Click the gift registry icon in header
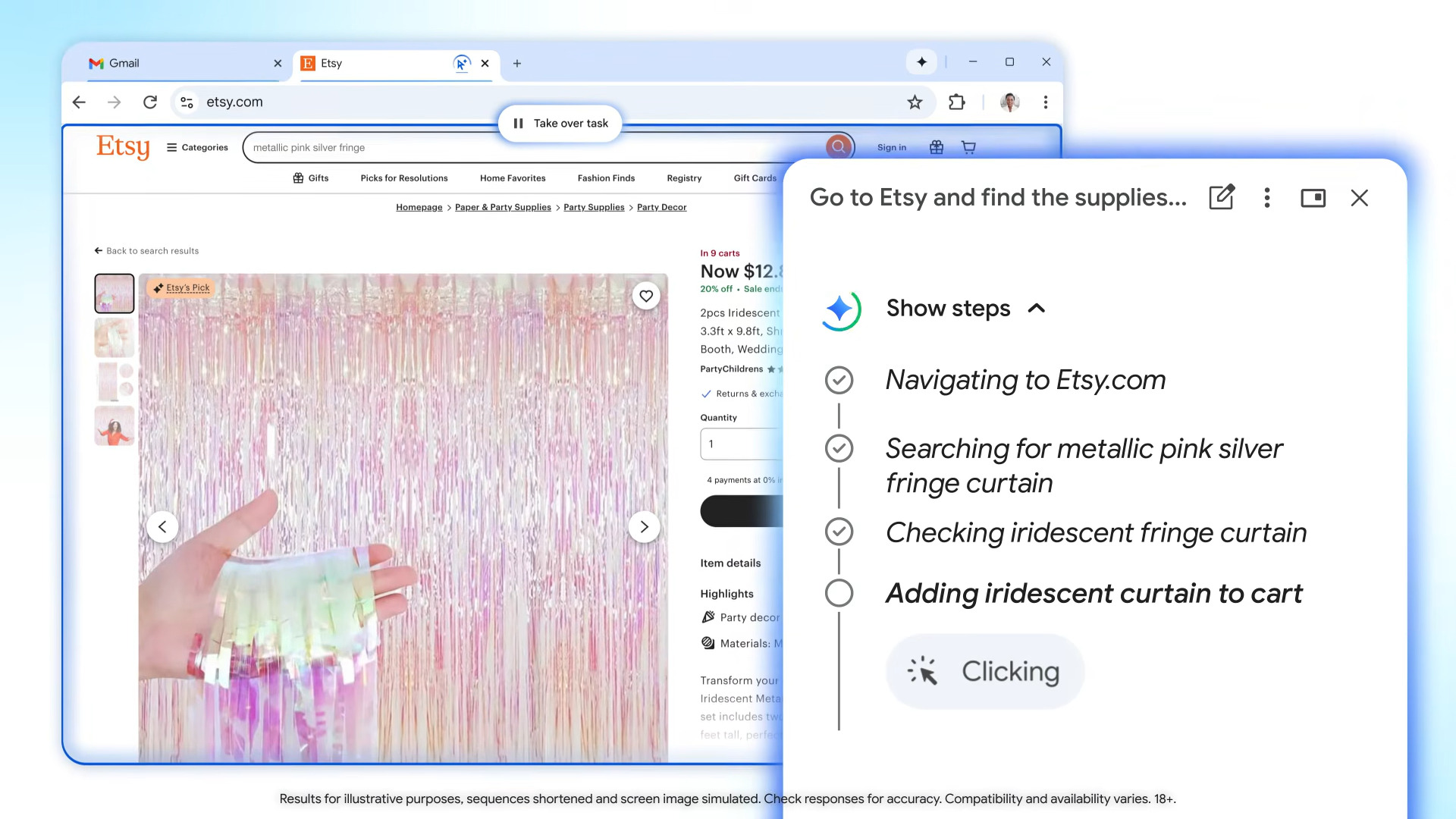Viewport: 1456px width, 819px height. pyautogui.click(x=937, y=147)
